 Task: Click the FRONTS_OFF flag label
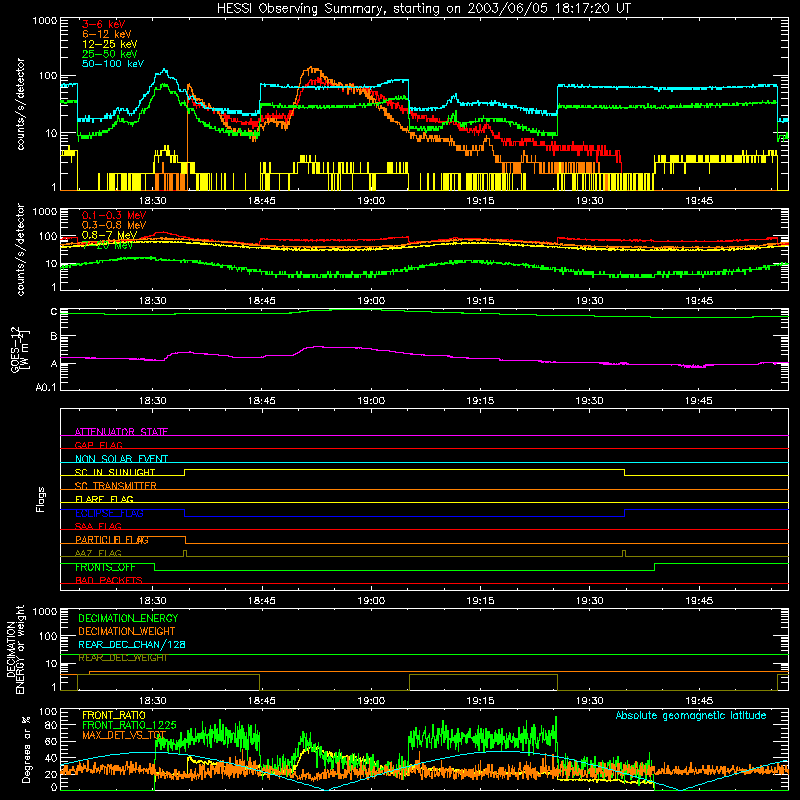(x=105, y=567)
